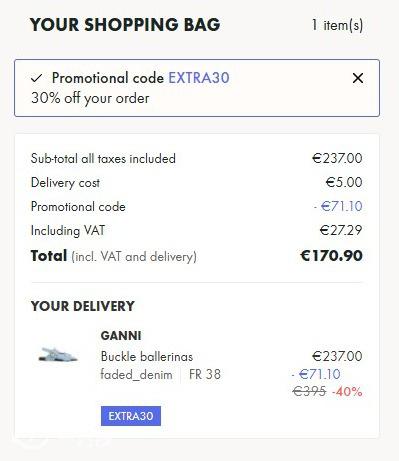
Task: Open the GANNI brand name
Action: click(x=121, y=336)
